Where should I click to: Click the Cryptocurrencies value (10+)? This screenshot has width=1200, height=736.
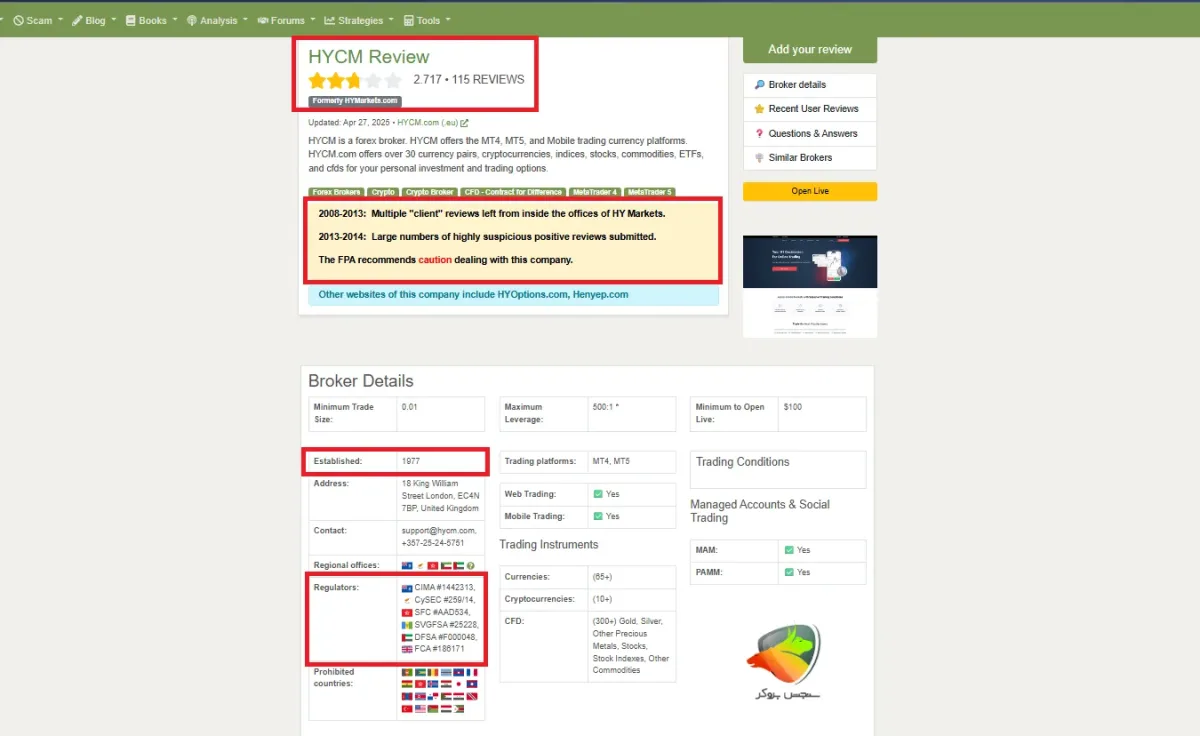click(x=604, y=599)
